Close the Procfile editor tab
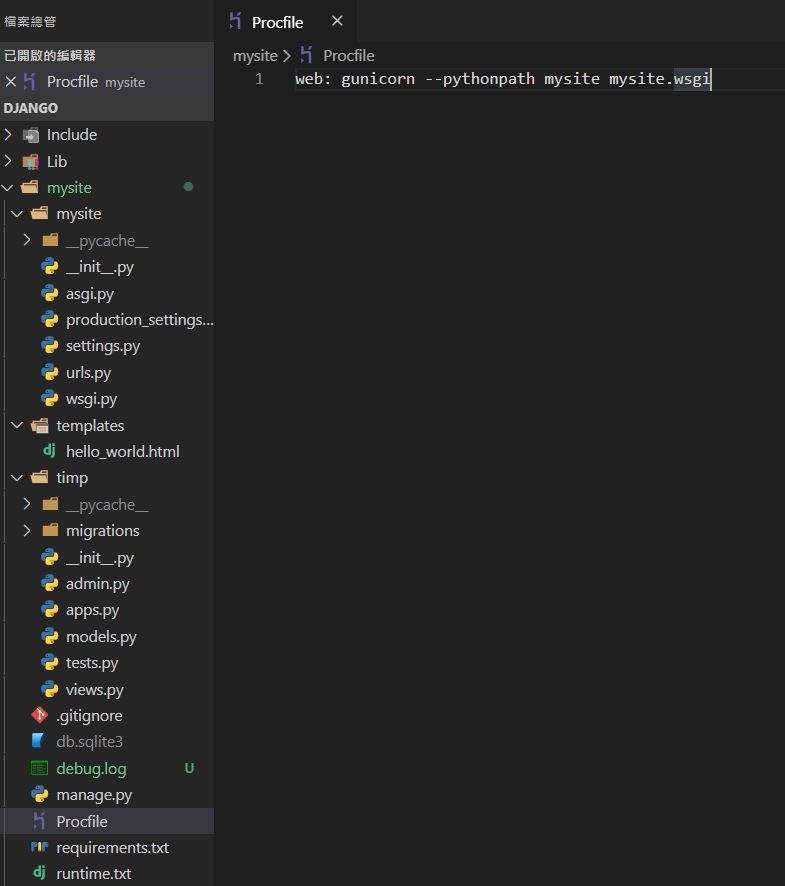 (x=337, y=21)
